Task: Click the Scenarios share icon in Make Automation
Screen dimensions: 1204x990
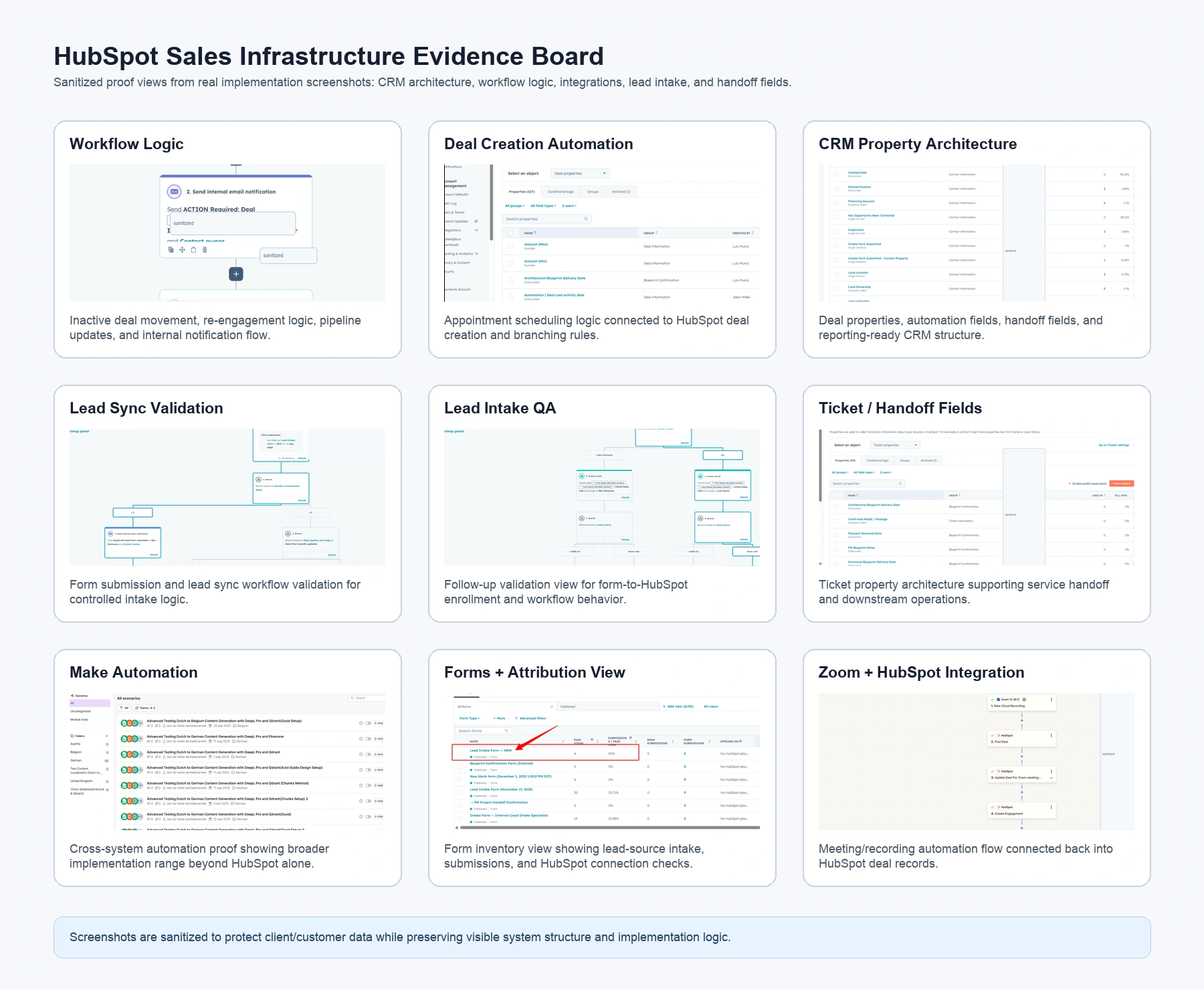Action: pyautogui.click(x=72, y=696)
